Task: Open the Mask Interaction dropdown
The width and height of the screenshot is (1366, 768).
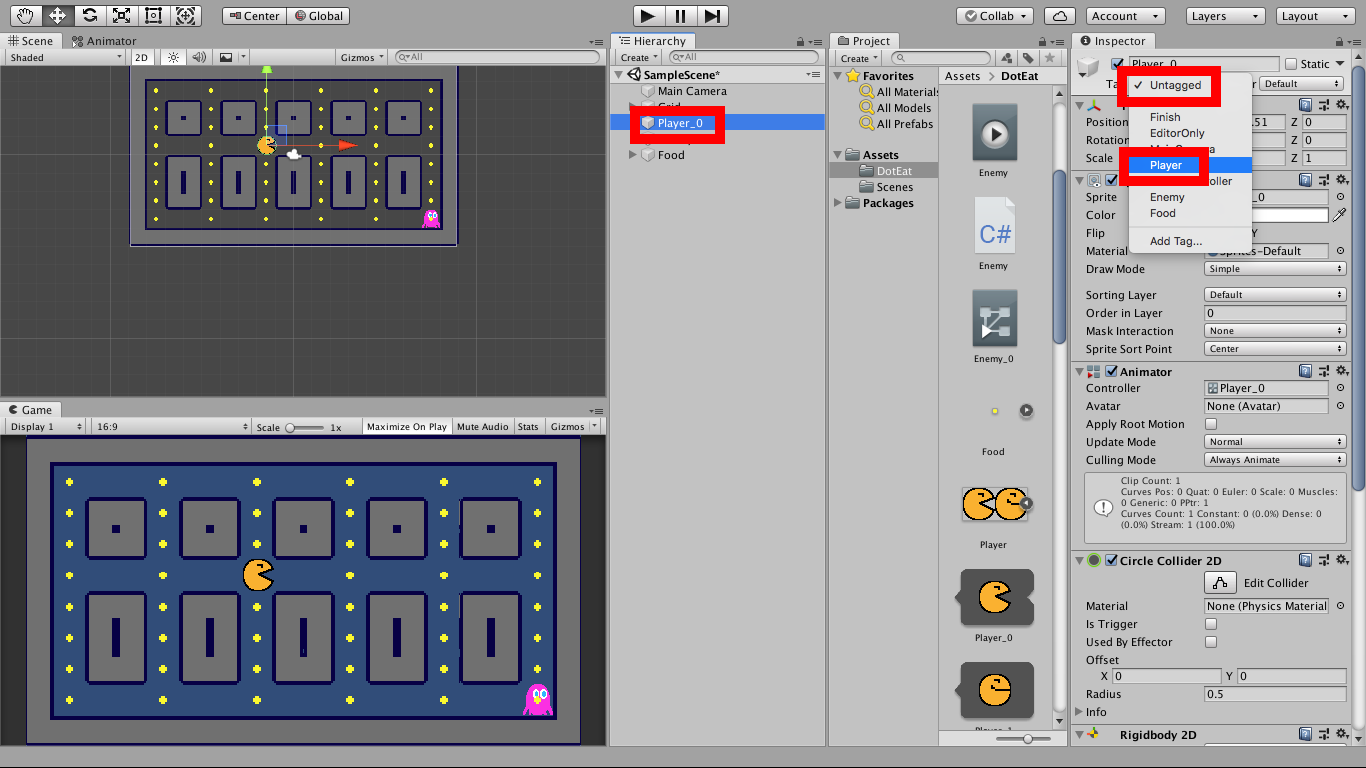Action: point(1276,331)
